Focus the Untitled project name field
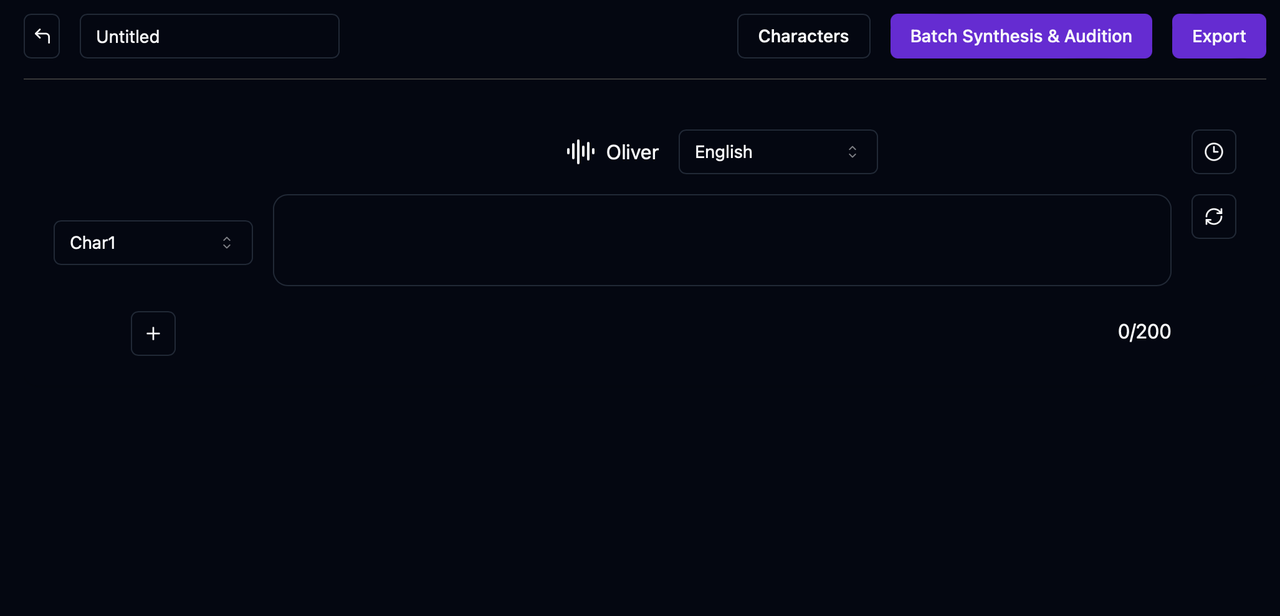The width and height of the screenshot is (1280, 616). coord(210,36)
